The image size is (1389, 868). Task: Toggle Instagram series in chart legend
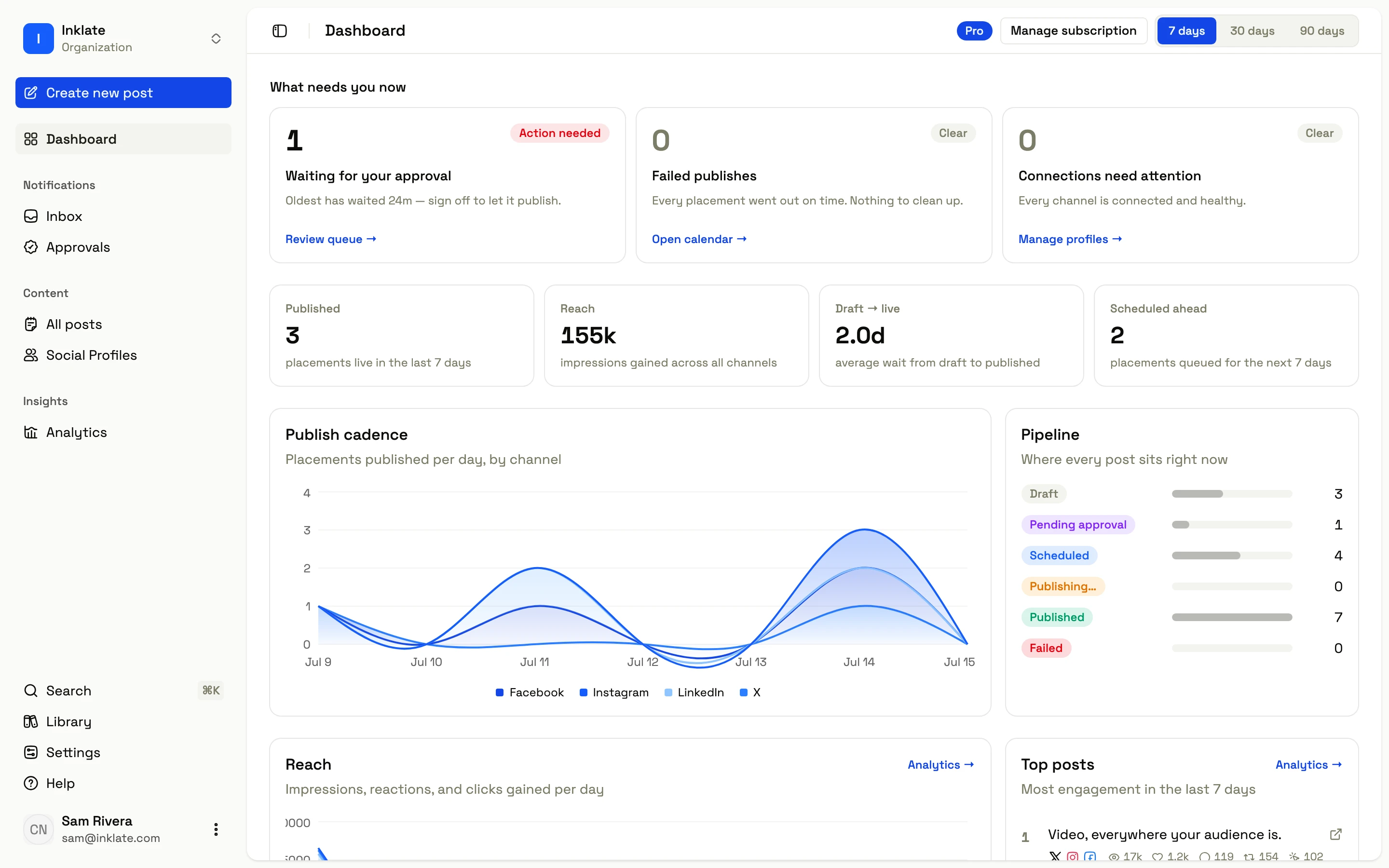(614, 692)
